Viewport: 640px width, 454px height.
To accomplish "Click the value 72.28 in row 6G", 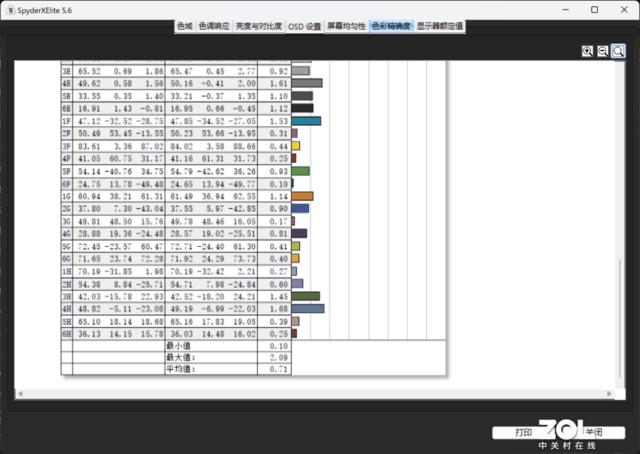I will pos(152,259).
